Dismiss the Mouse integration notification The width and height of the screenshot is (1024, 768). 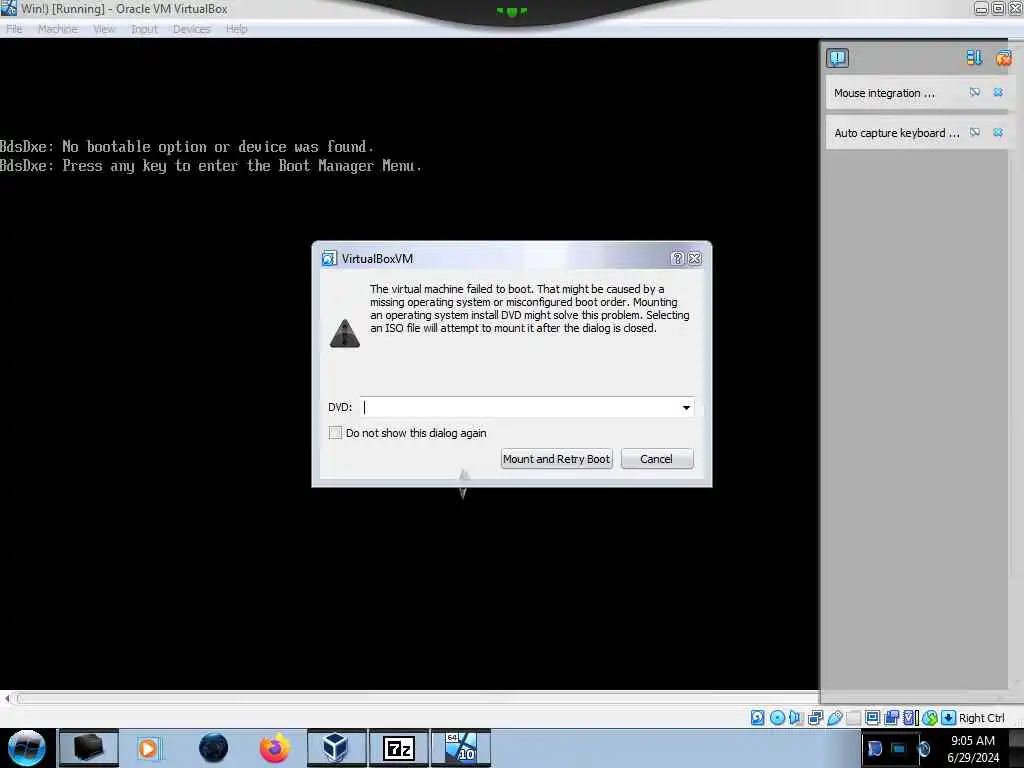click(x=998, y=93)
